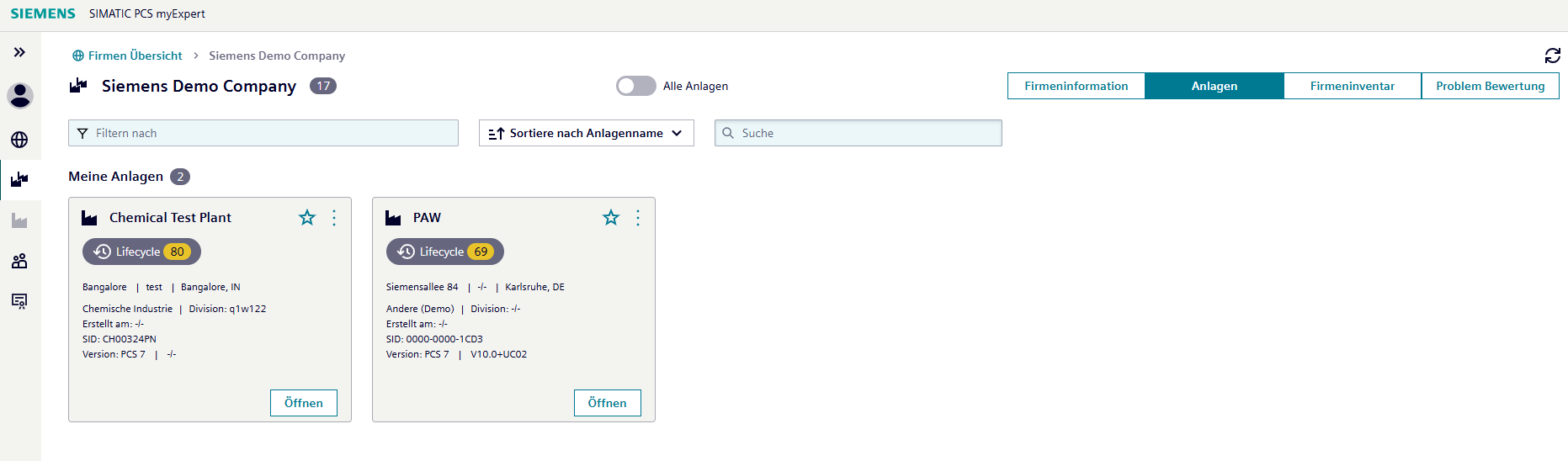The image size is (1568, 461).
Task: Expand the left sidebar navigation
Action: (x=19, y=52)
